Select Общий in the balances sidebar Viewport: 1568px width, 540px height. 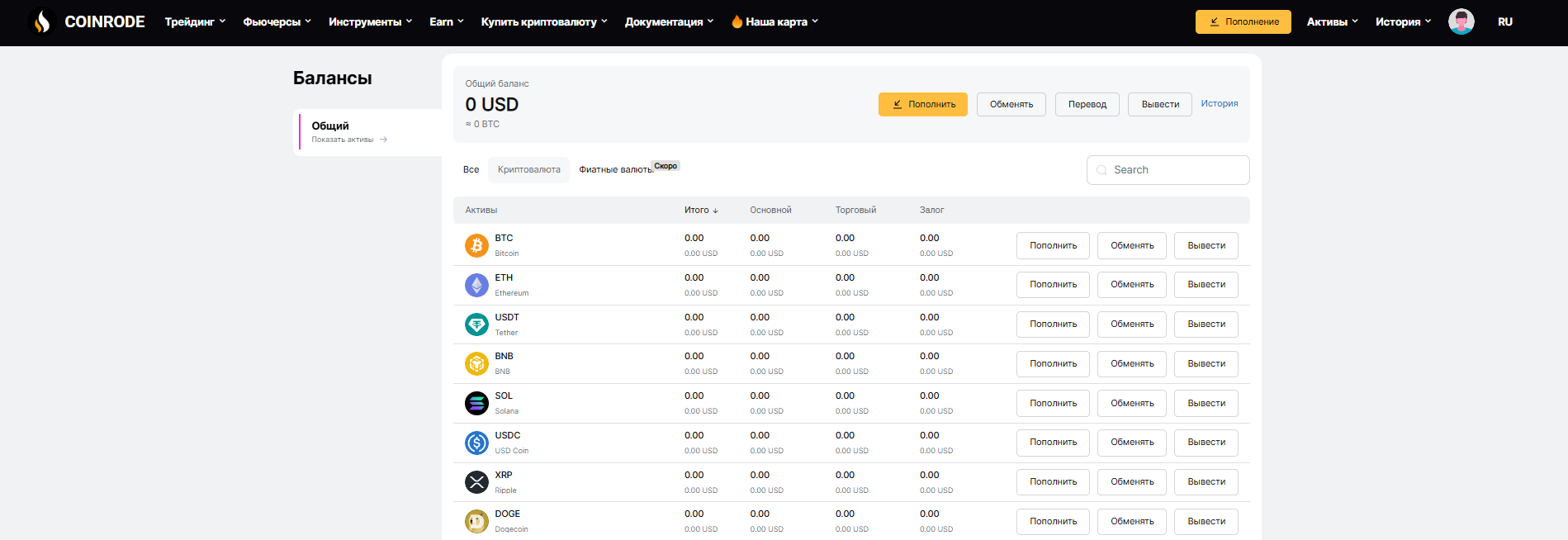point(330,126)
